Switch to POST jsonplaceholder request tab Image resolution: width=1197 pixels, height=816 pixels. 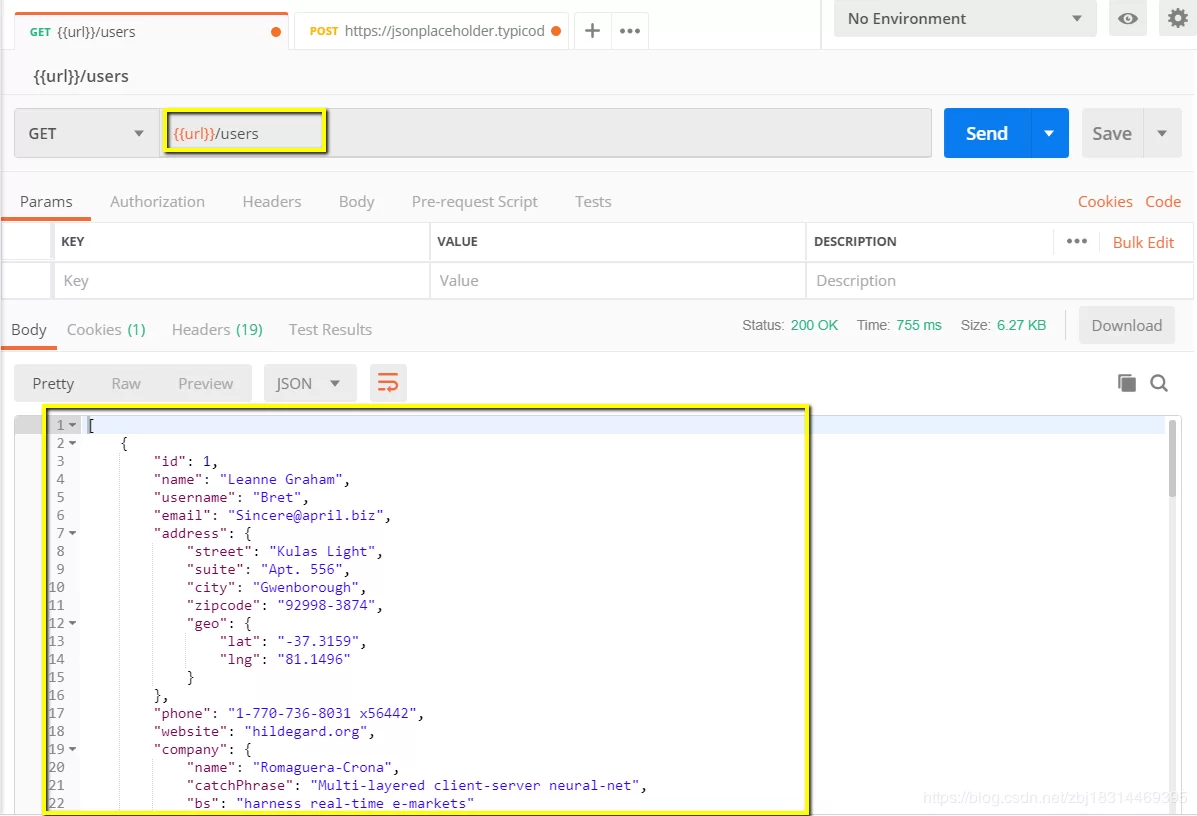pyautogui.click(x=431, y=31)
